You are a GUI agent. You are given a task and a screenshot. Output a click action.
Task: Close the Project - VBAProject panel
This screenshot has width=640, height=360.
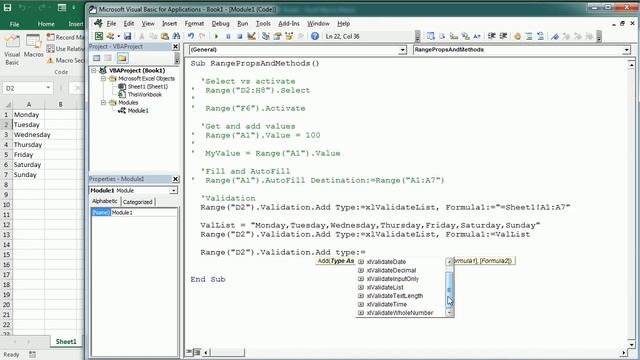tap(176, 47)
